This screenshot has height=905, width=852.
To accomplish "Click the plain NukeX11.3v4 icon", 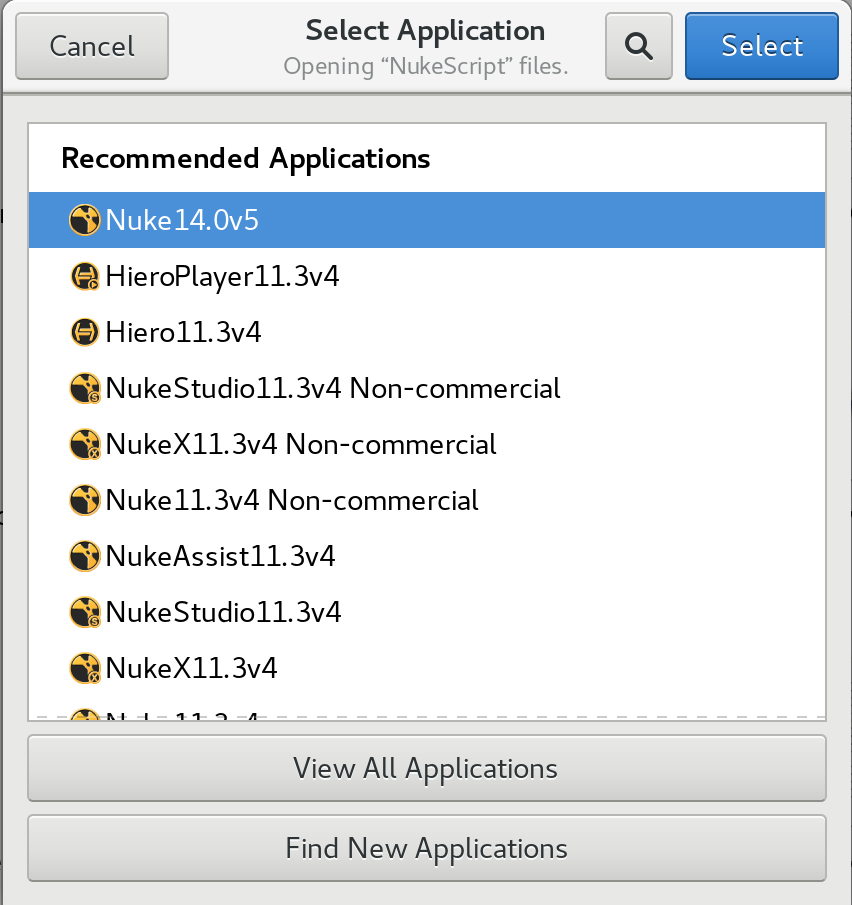I will [x=85, y=668].
